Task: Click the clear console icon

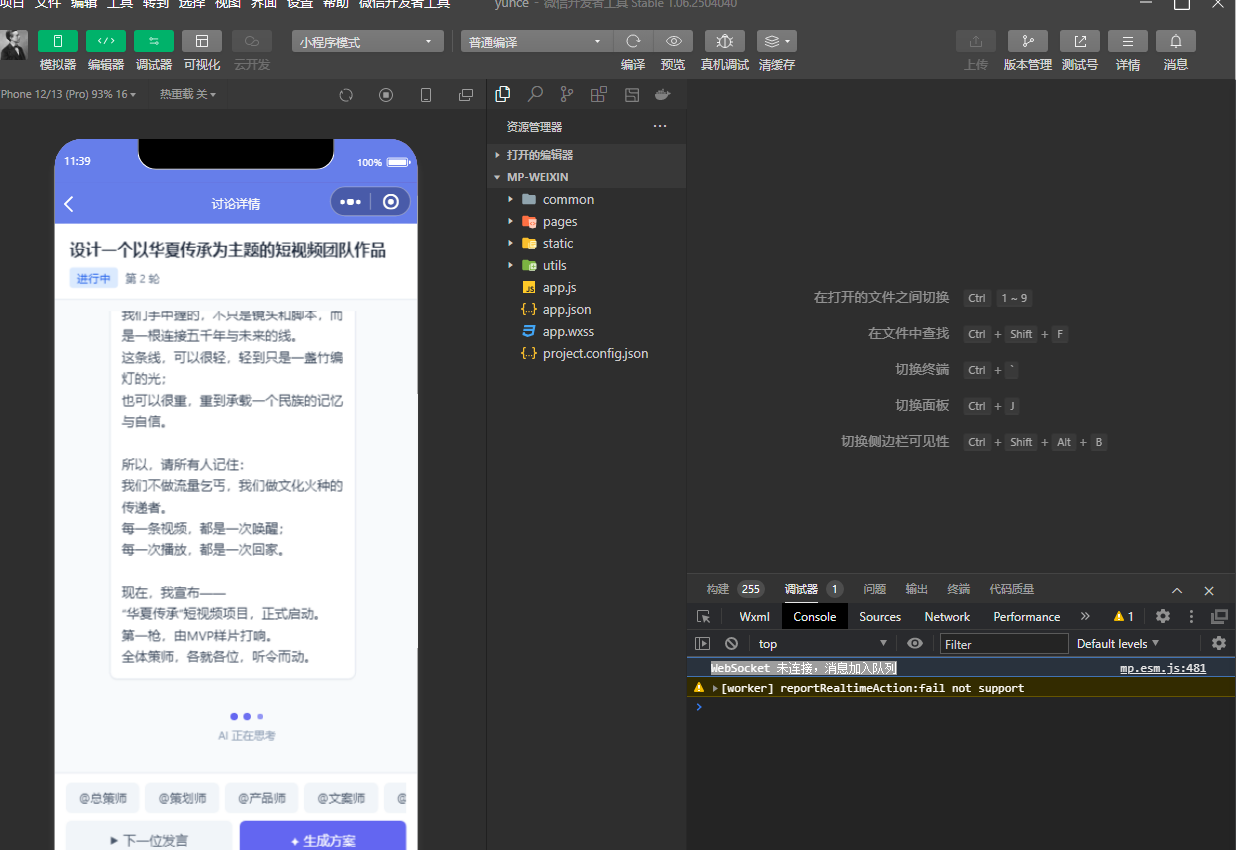Action: coord(731,643)
